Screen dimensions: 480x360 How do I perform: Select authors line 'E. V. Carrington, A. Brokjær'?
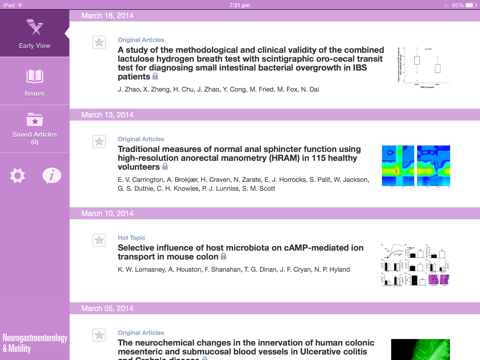coord(243,184)
